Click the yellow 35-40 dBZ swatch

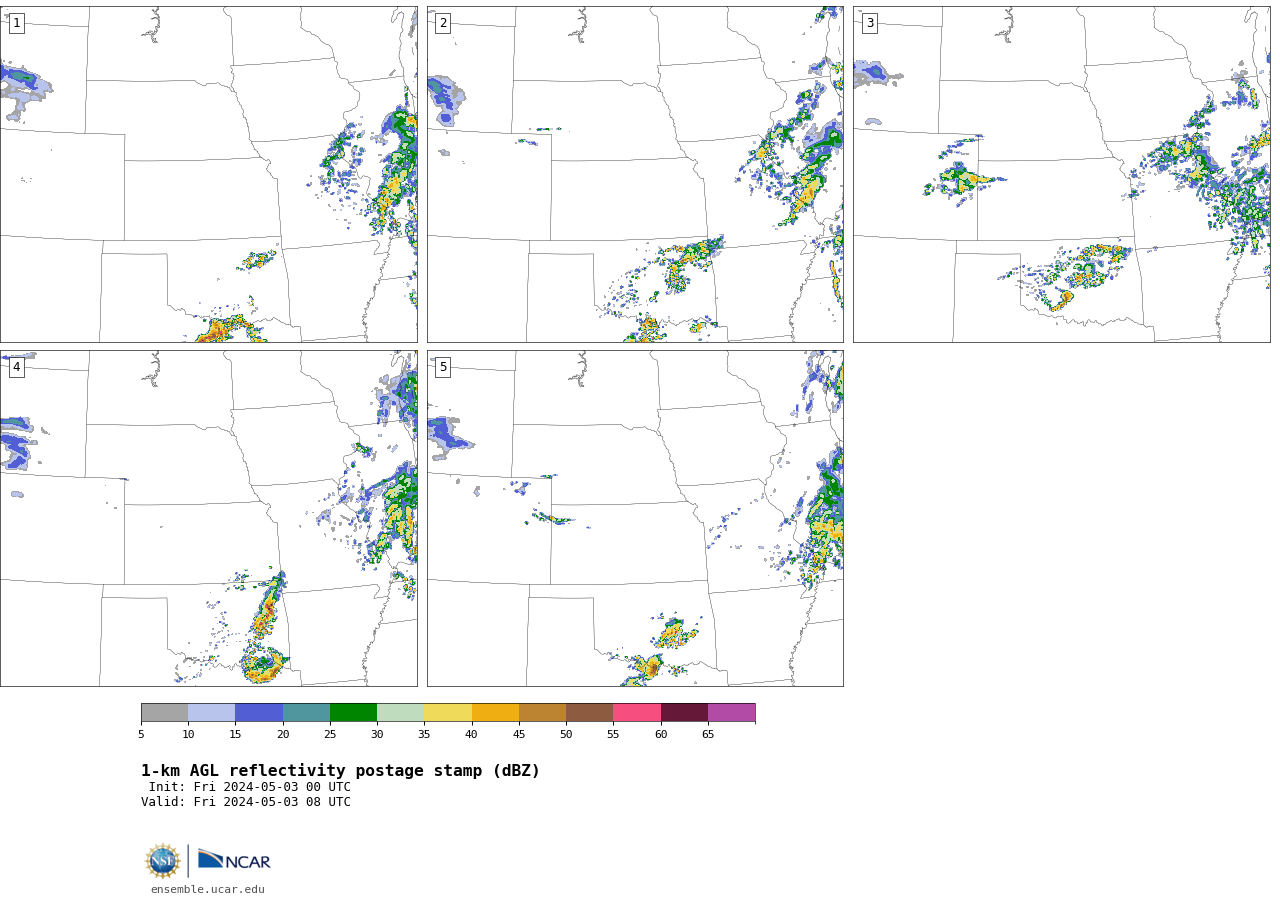click(x=448, y=712)
